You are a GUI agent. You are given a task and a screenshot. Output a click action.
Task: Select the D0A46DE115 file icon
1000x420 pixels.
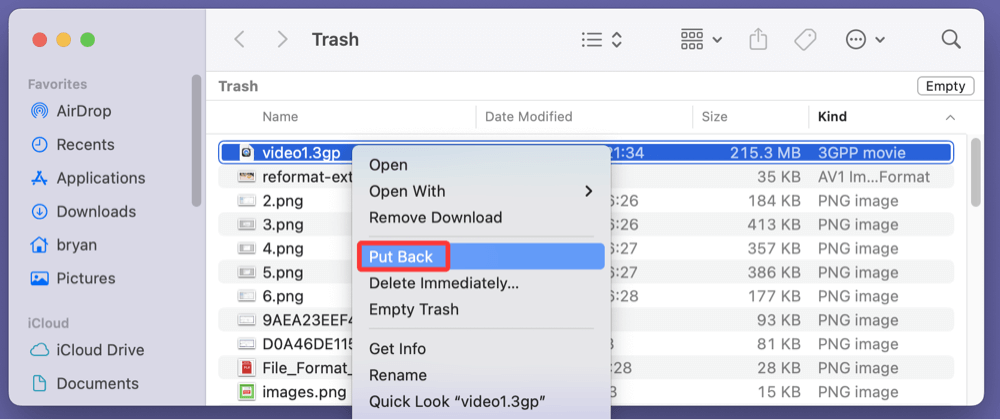[x=247, y=344]
